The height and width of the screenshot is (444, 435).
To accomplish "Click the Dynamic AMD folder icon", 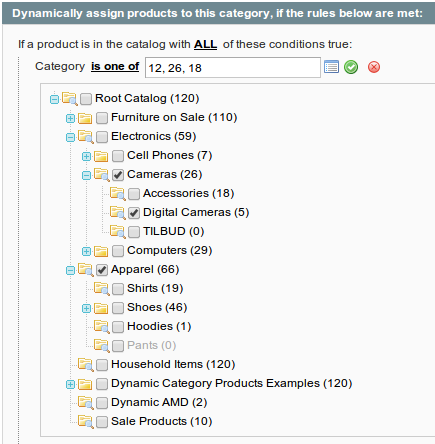I will pyautogui.click(x=86, y=403).
